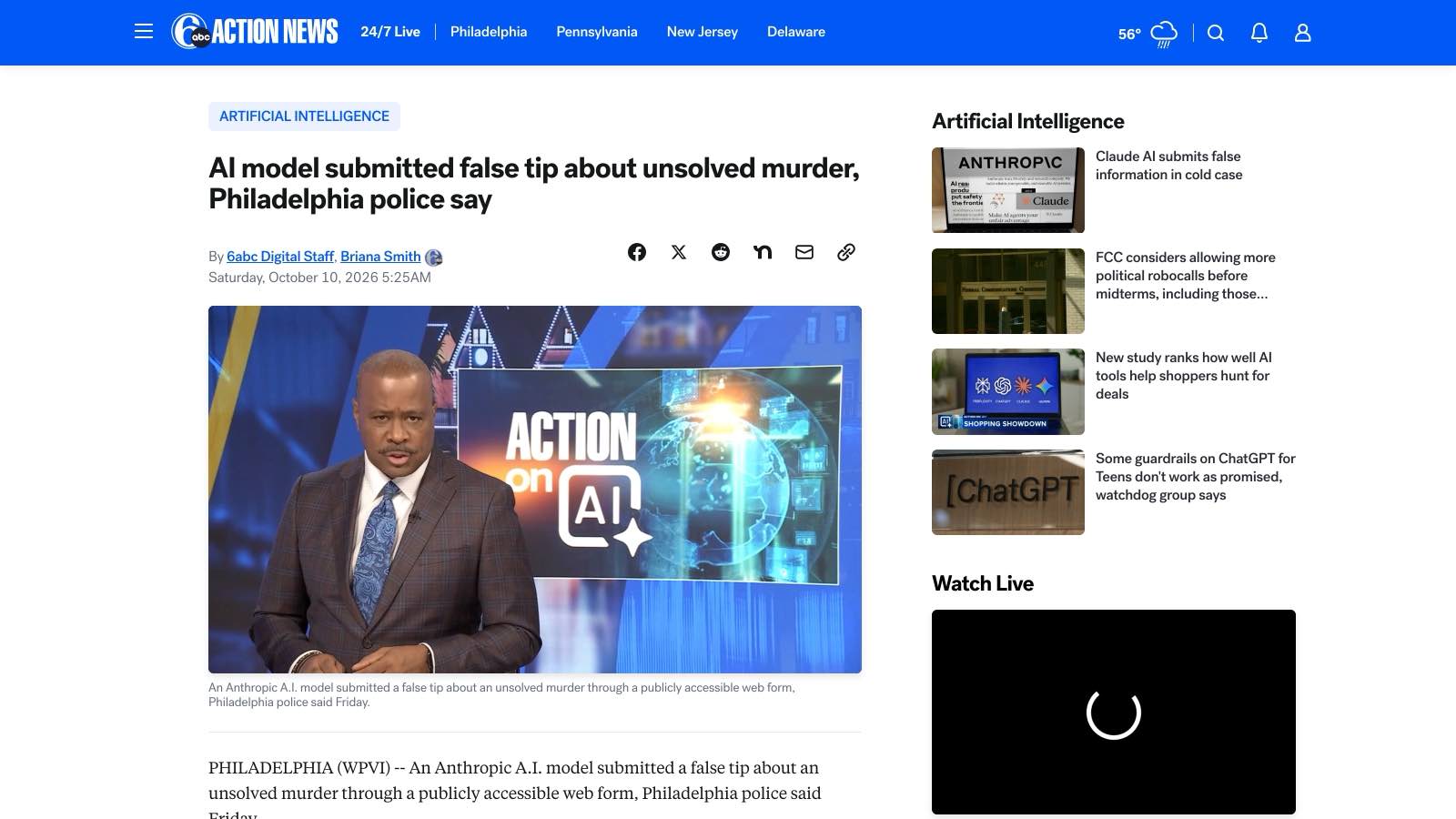Select the Delaware nav item
Image resolution: width=1456 pixels, height=819 pixels.
point(796,32)
